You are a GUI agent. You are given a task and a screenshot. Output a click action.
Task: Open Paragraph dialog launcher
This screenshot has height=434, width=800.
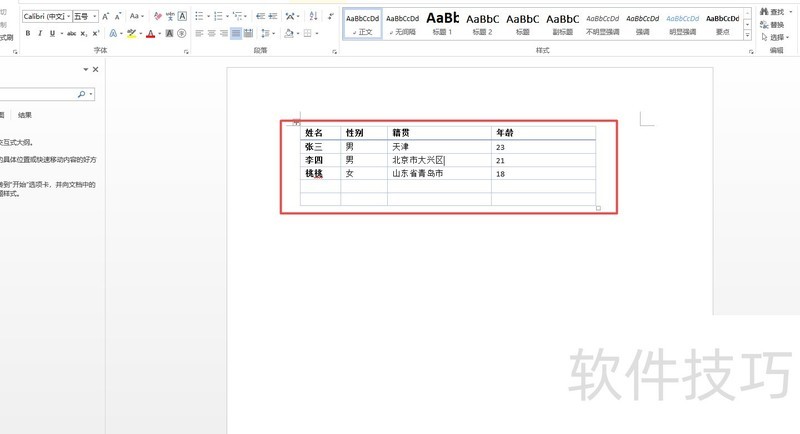(x=335, y=52)
